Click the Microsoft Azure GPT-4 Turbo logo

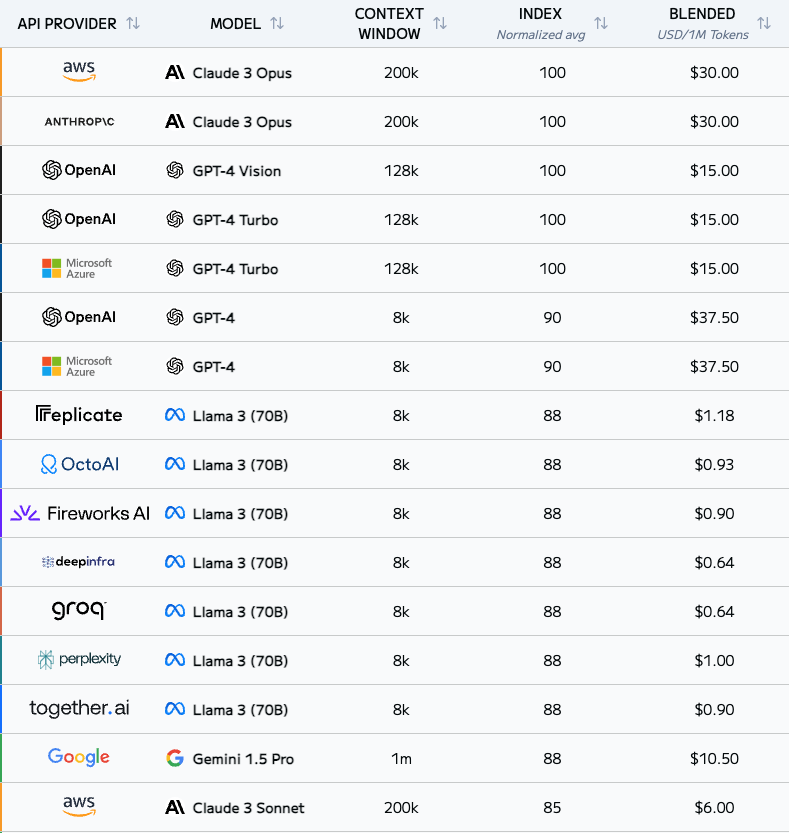(77, 268)
